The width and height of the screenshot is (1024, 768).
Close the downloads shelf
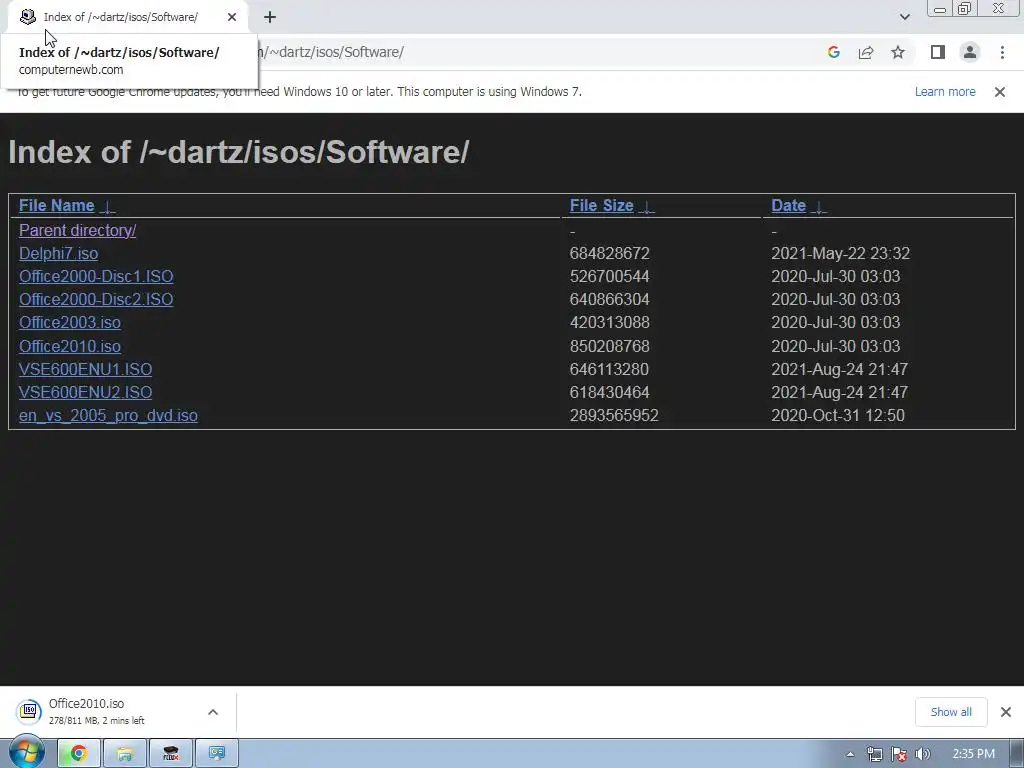[1006, 712]
